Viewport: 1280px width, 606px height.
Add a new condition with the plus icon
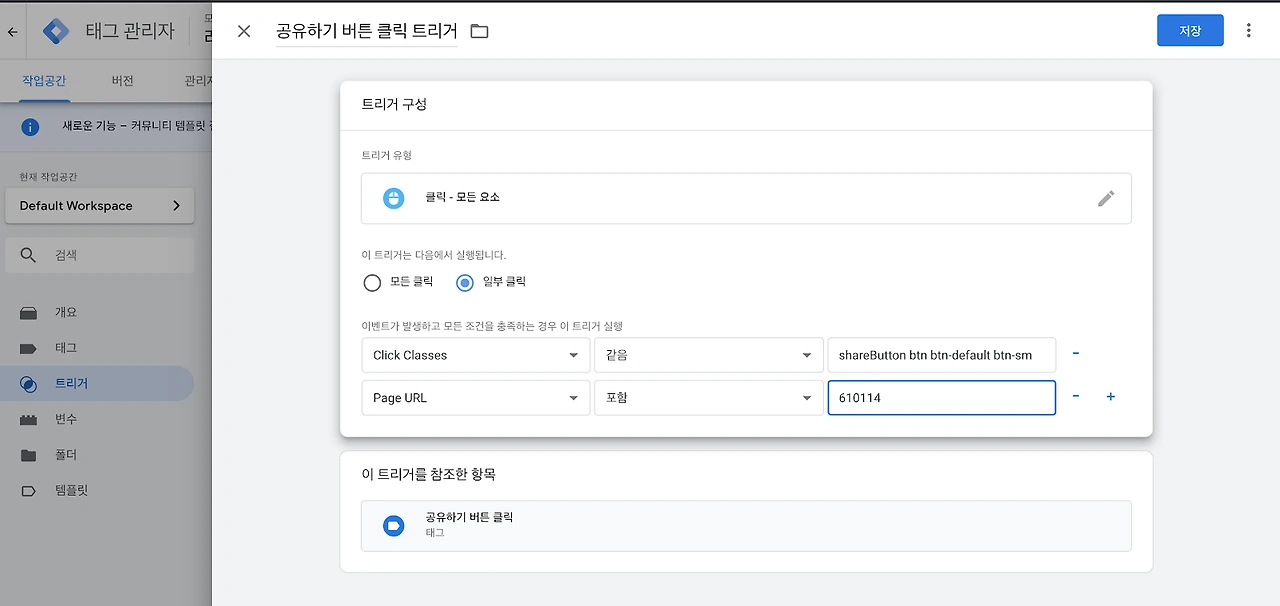(x=1110, y=397)
